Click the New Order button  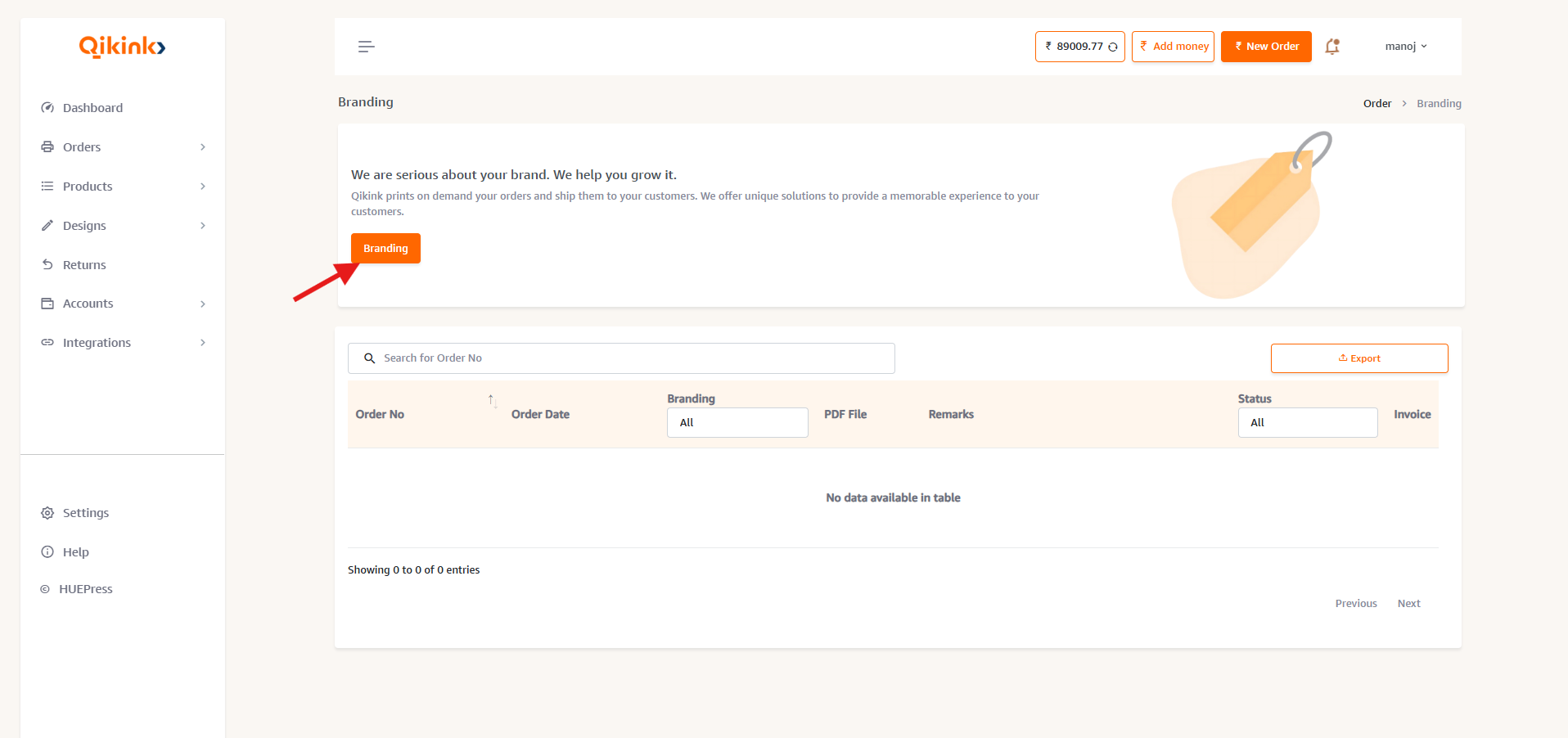tap(1265, 47)
